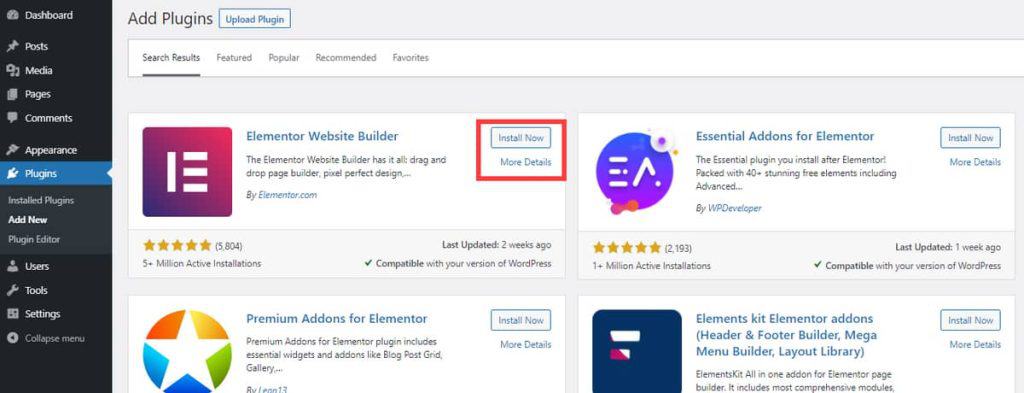Image resolution: width=1024 pixels, height=393 pixels.
Task: Click the Users person icon
Action: coord(12,266)
